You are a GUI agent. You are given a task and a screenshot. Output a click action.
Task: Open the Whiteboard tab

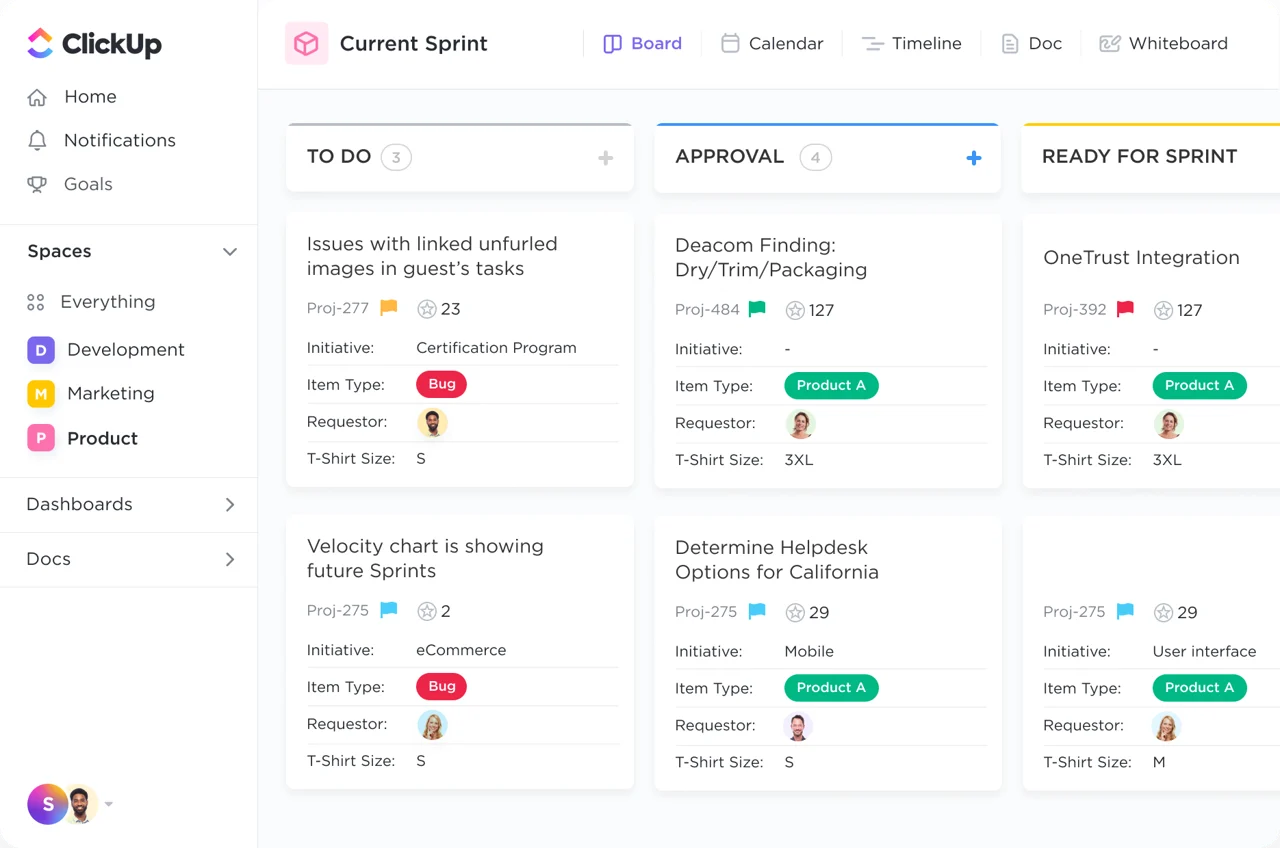coord(1163,44)
